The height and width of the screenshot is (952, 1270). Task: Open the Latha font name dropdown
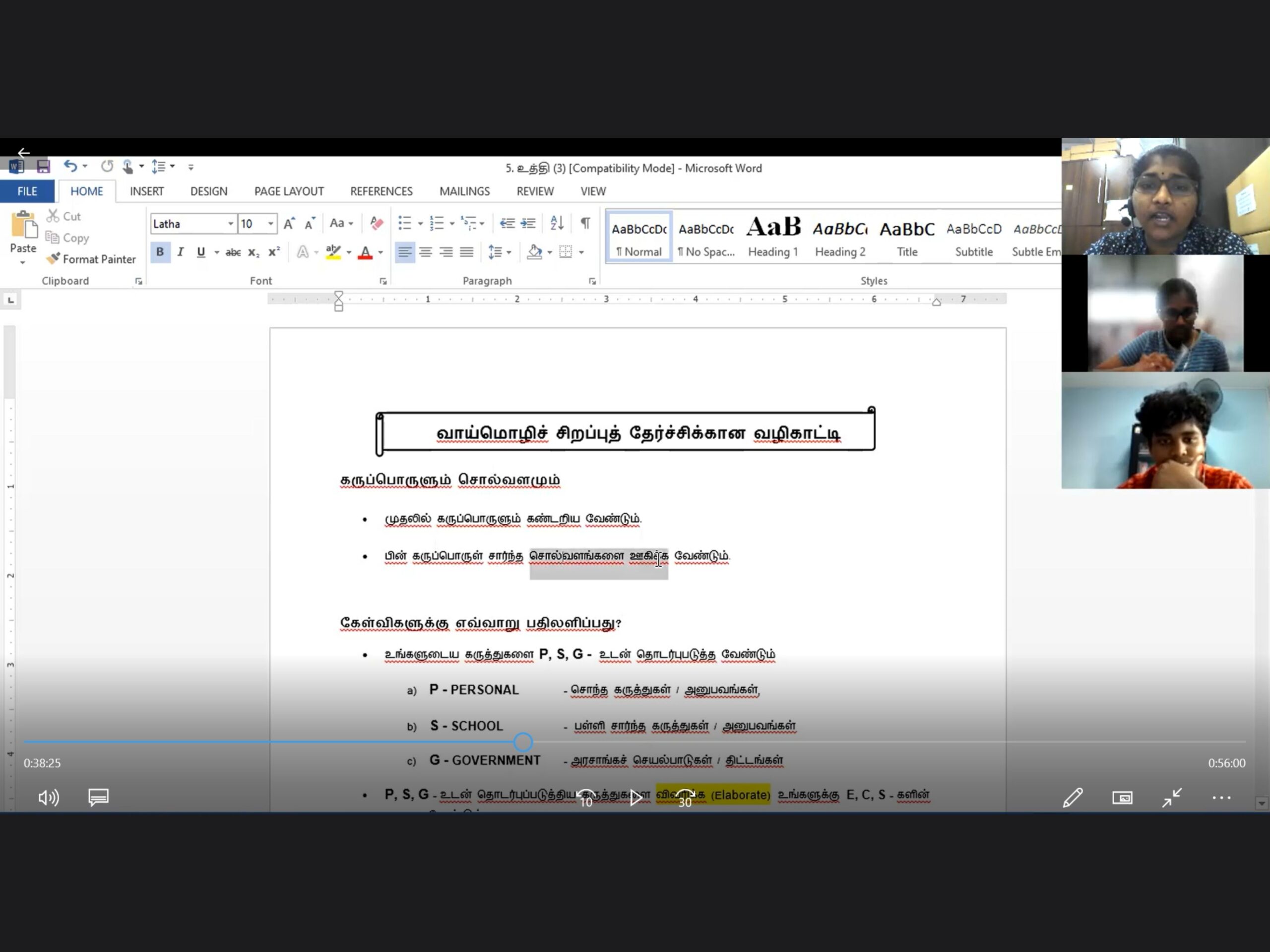pyautogui.click(x=230, y=224)
